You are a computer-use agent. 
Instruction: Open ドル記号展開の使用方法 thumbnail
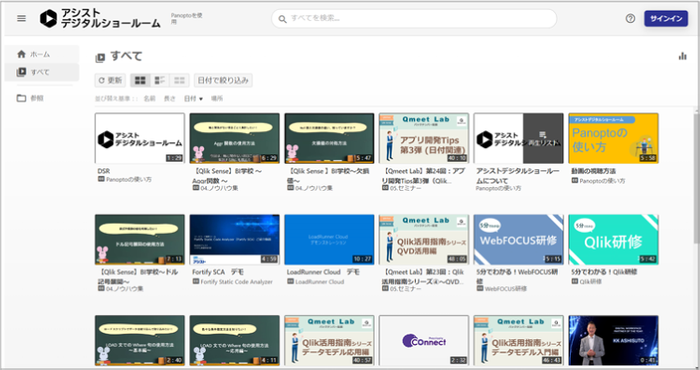(x=140, y=240)
